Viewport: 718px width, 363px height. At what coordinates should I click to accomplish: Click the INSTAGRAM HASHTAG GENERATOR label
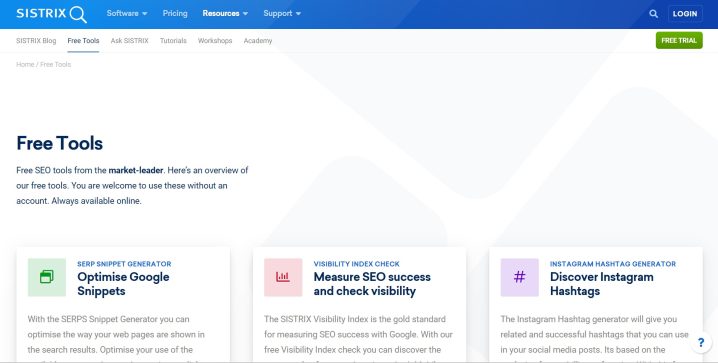tap(613, 264)
